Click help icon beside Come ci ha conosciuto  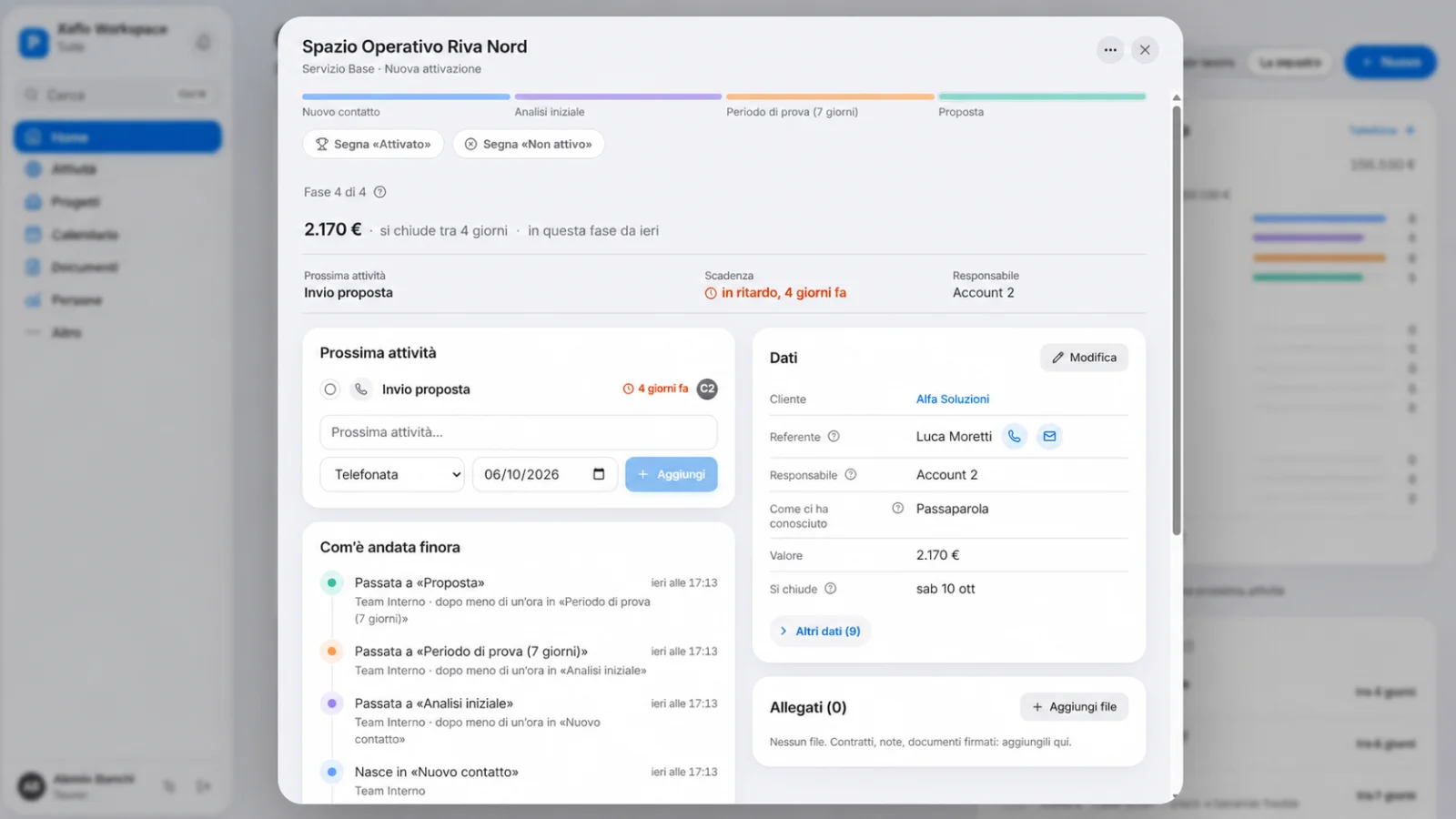pyautogui.click(x=898, y=509)
